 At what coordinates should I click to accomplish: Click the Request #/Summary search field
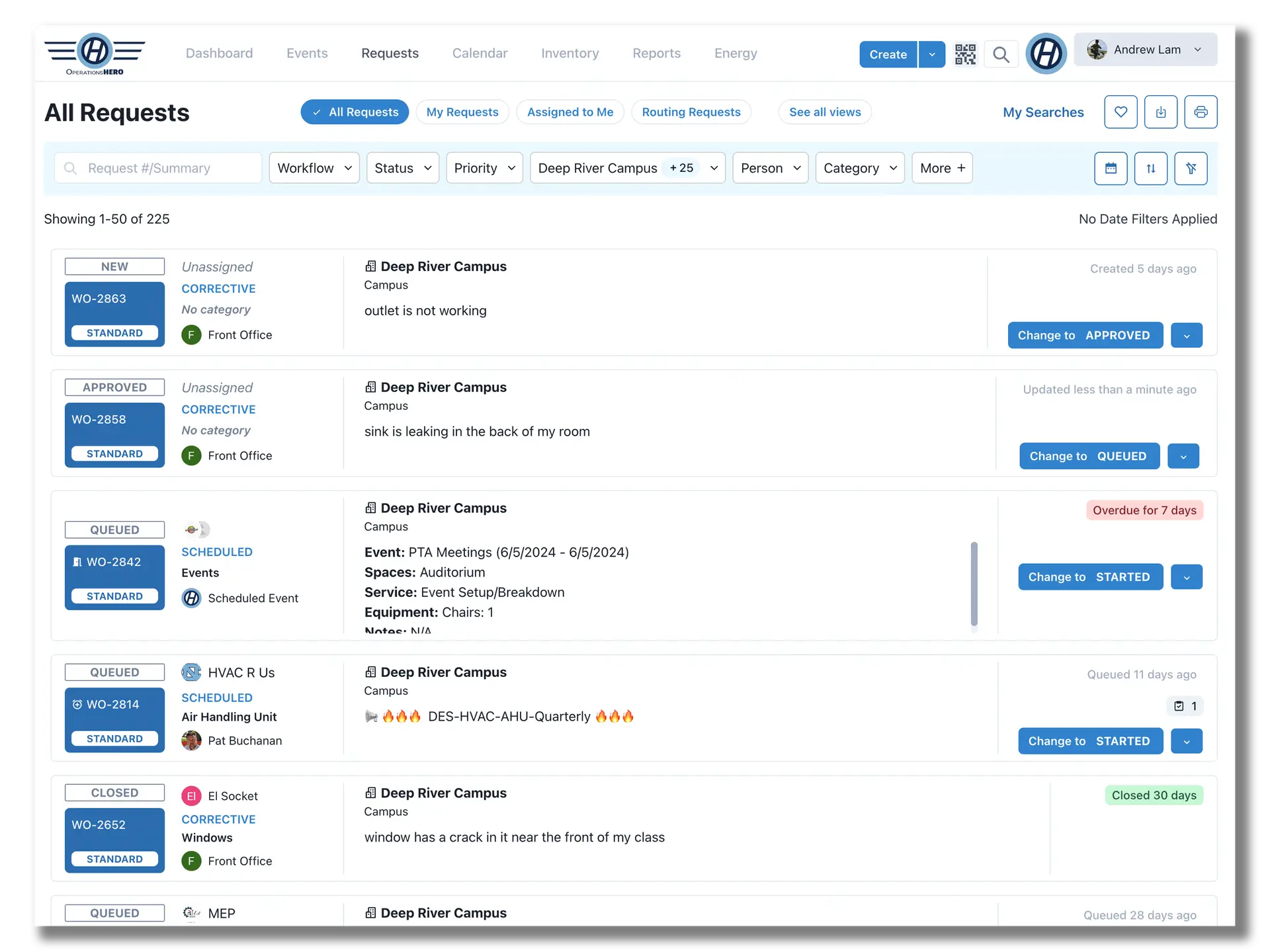[159, 168]
